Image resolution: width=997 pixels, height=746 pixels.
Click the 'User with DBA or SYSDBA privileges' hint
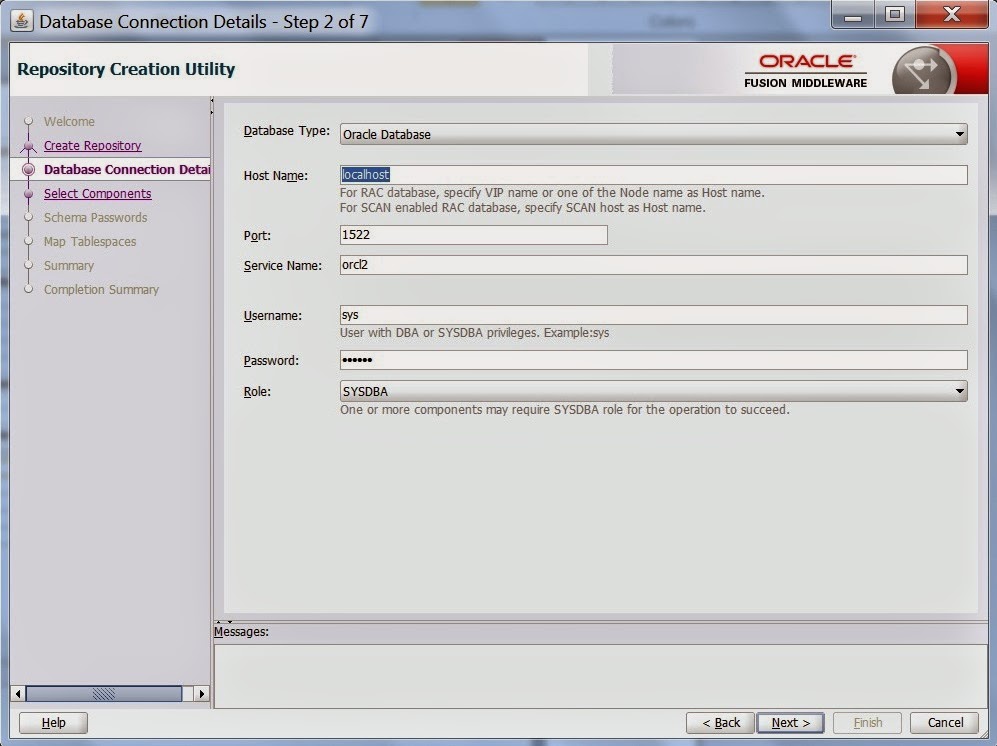pyautogui.click(x=474, y=333)
